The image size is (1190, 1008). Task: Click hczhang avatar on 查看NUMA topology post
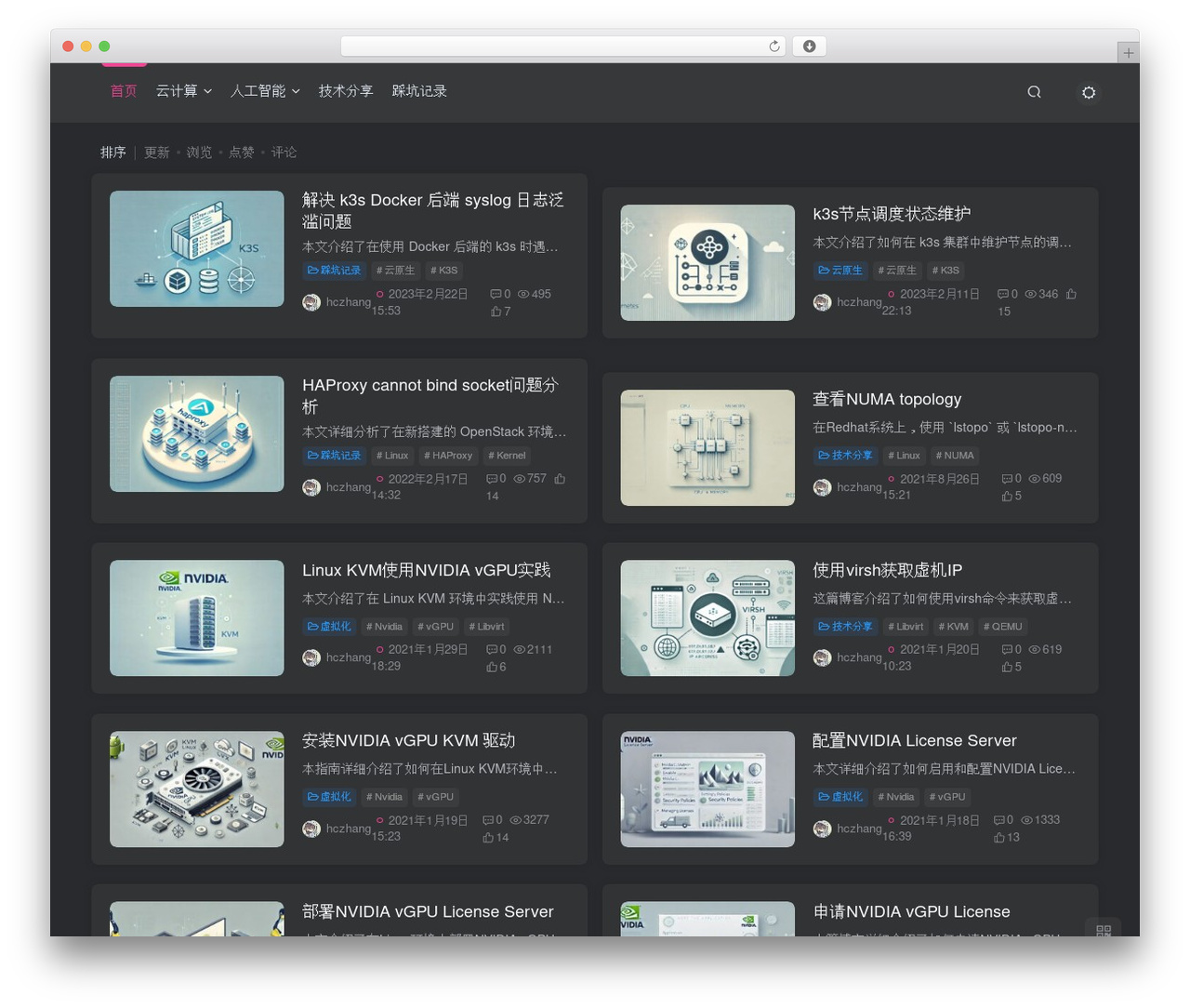tap(822, 487)
